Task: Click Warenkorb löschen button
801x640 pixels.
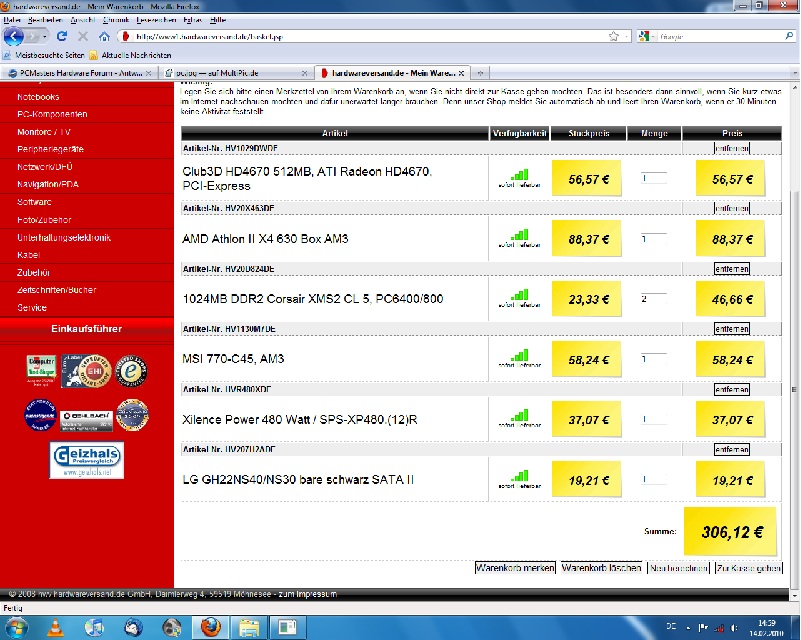Action: [x=601, y=567]
